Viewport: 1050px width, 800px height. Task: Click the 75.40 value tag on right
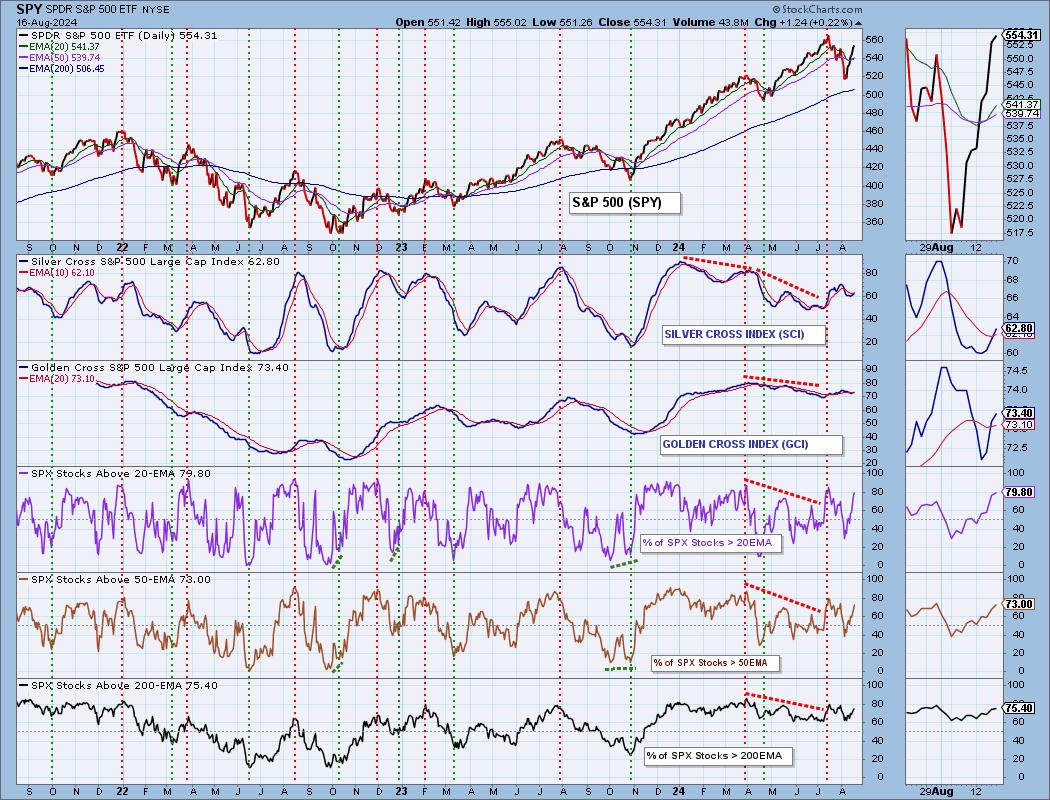coord(1019,708)
